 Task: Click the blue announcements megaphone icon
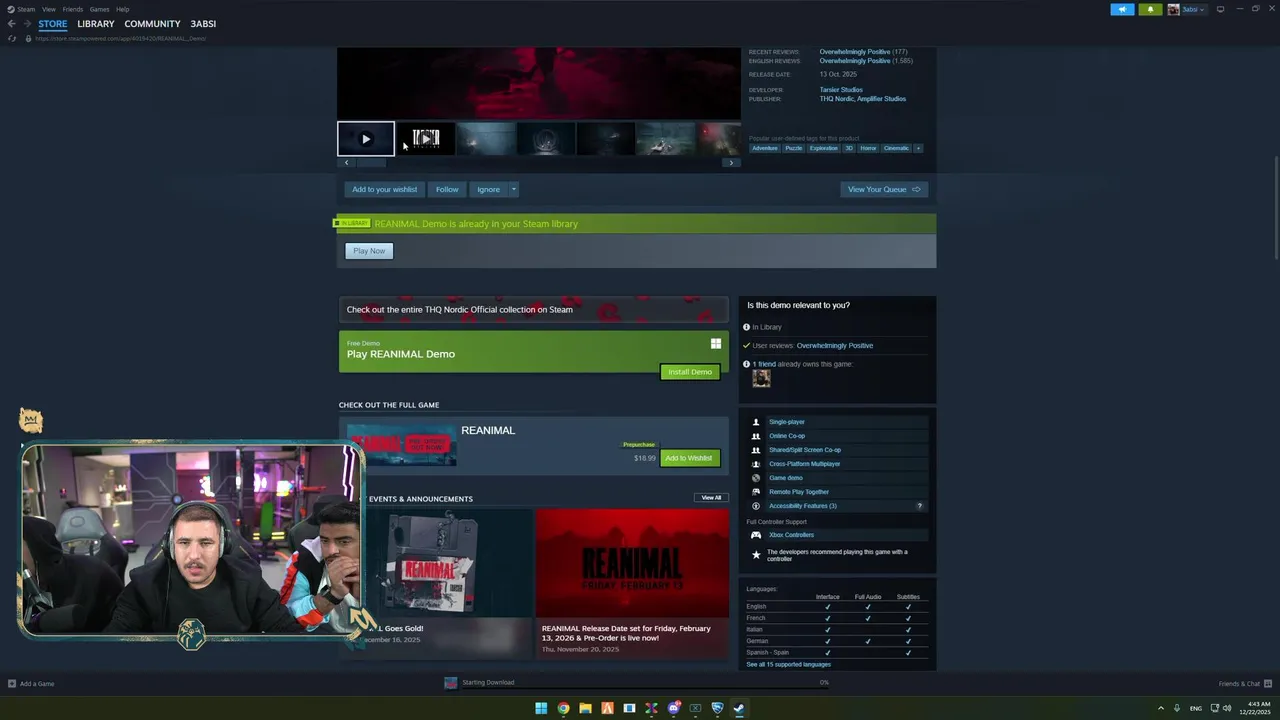1122,9
